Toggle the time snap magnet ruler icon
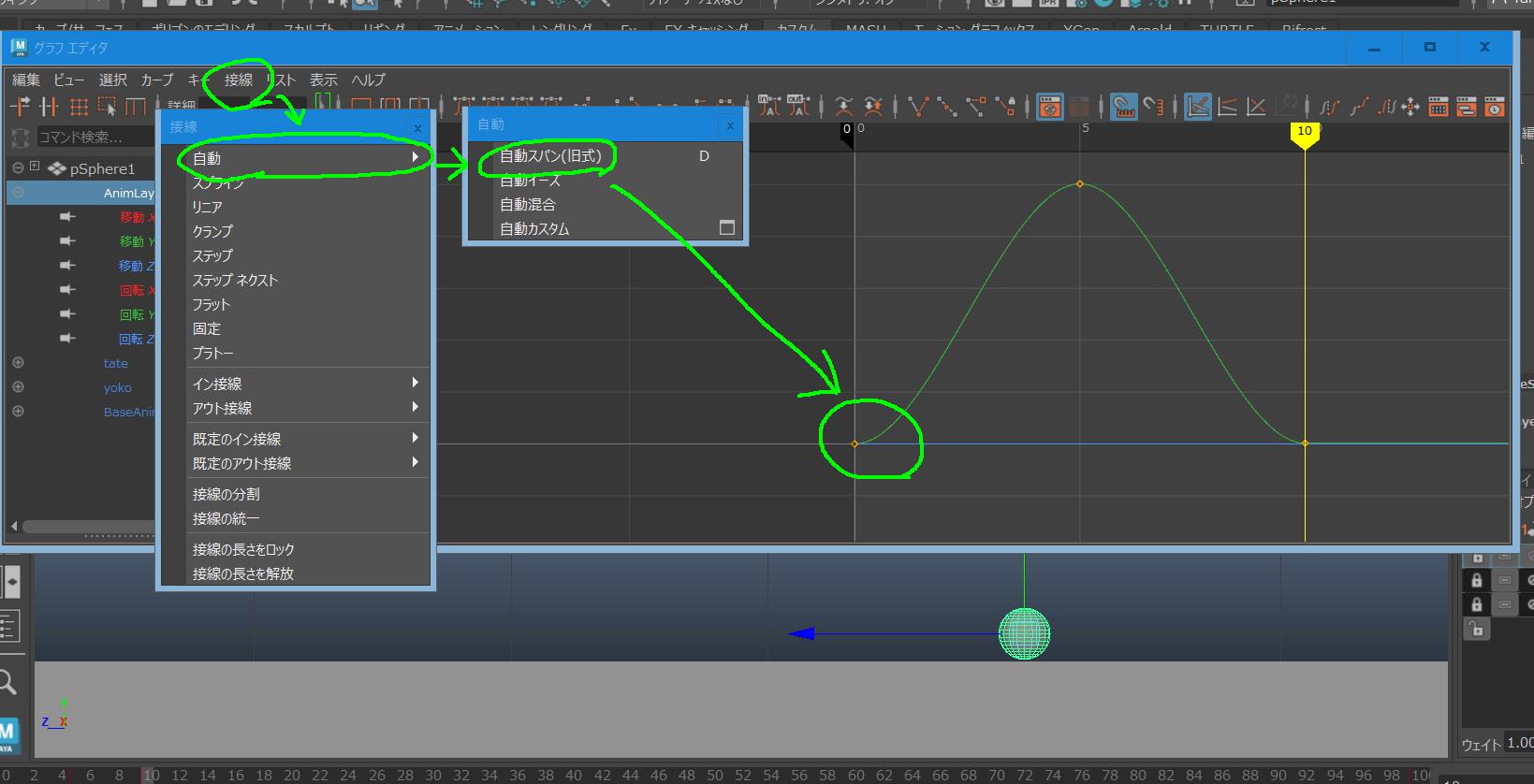1534x784 pixels. [x=1124, y=107]
